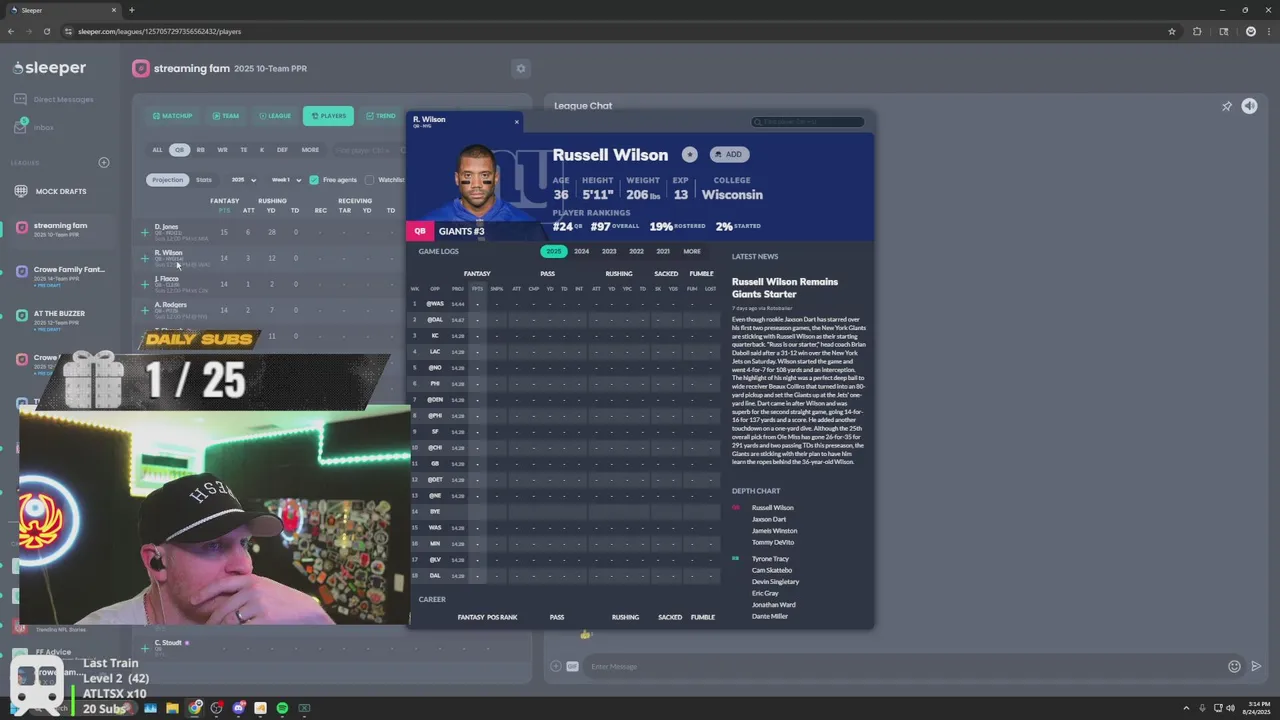1280x720 pixels.
Task: Show 2025 game logs
Action: click(x=553, y=251)
